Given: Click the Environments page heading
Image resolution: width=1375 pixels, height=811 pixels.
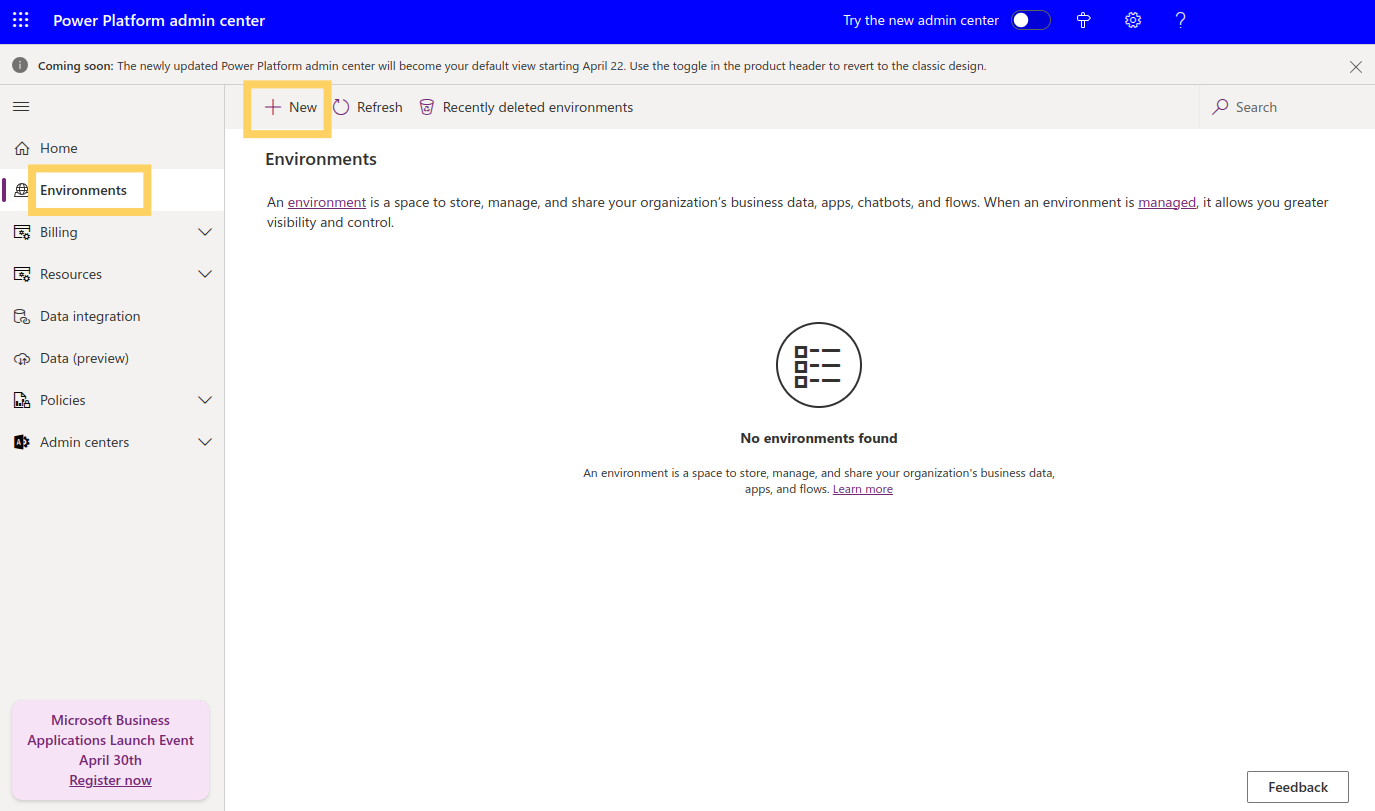Looking at the screenshot, I should point(321,159).
